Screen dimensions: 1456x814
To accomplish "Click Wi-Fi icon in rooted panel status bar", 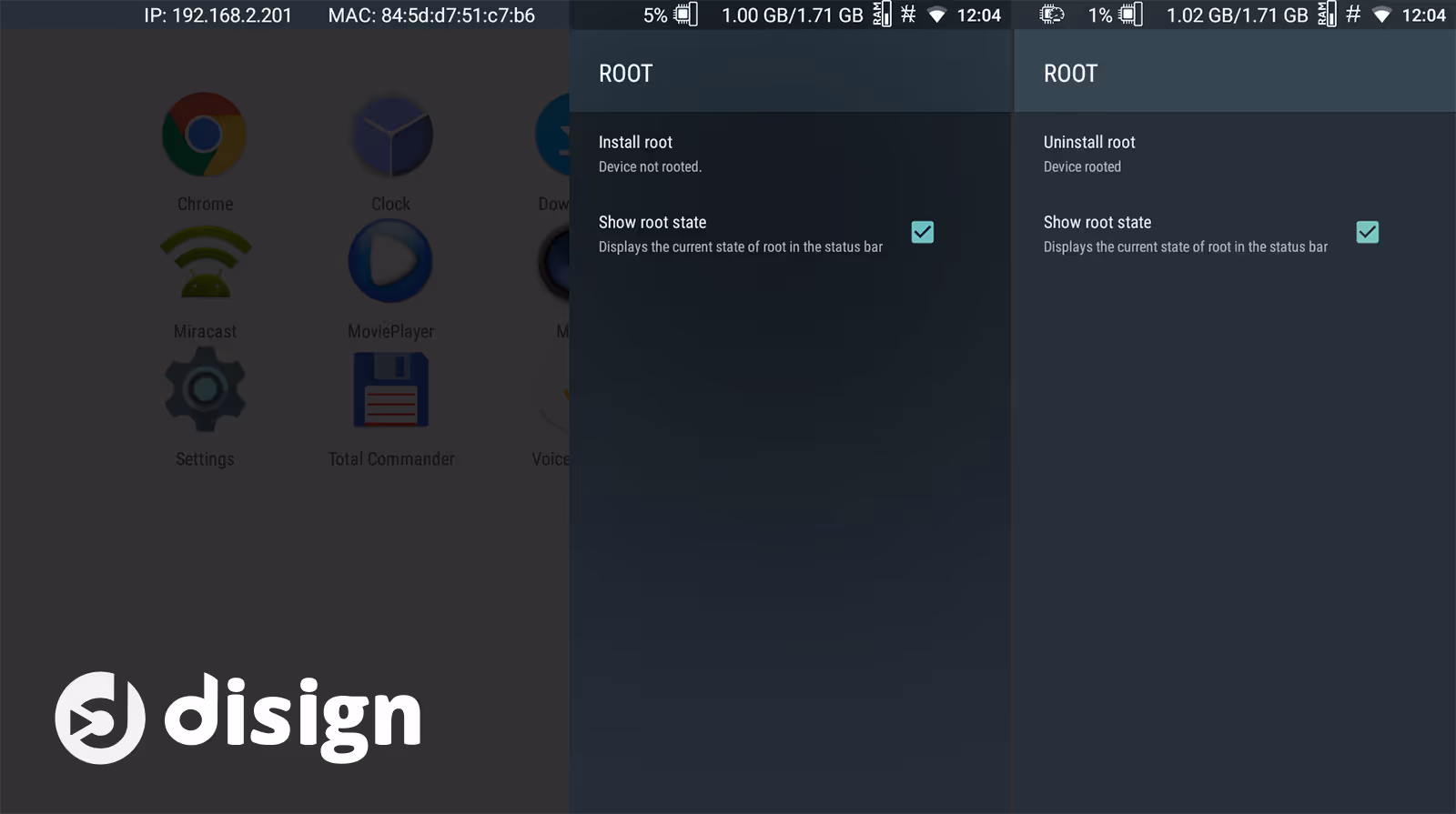I will [x=1381, y=15].
